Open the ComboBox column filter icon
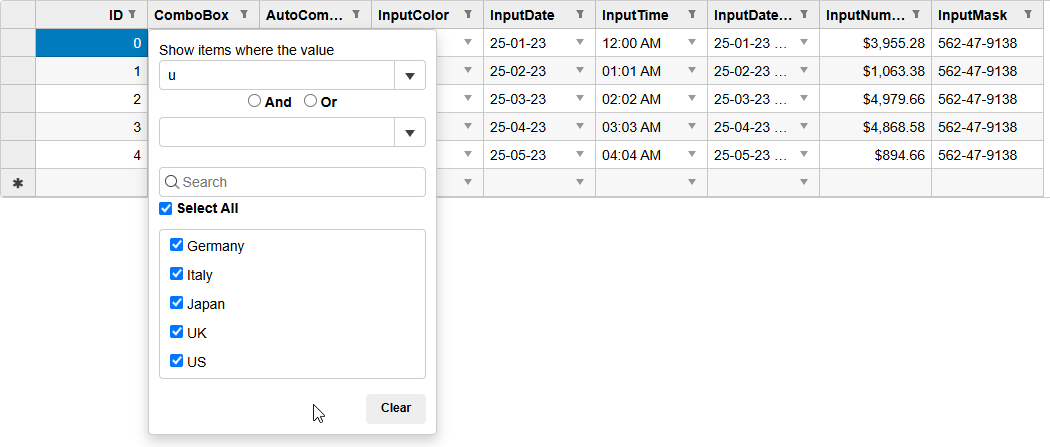1050x447 pixels. 243,15
